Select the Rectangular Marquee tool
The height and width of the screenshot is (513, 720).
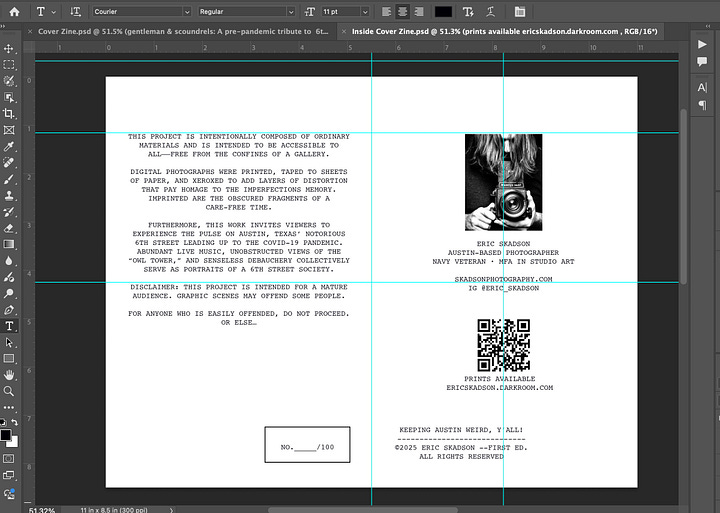[x=9, y=64]
